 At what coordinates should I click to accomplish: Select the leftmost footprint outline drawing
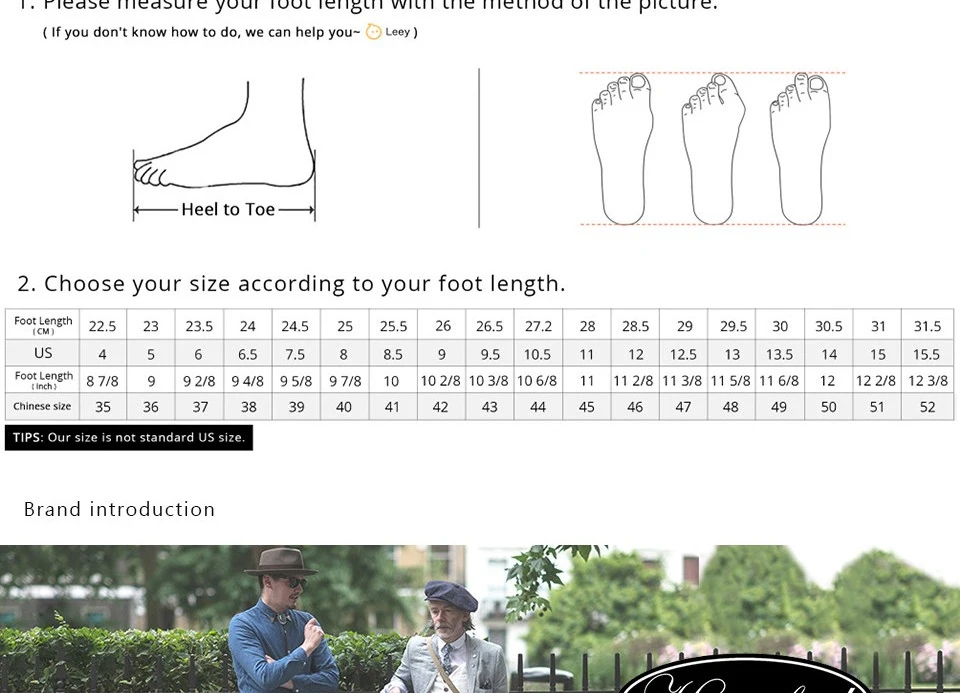tap(622, 149)
